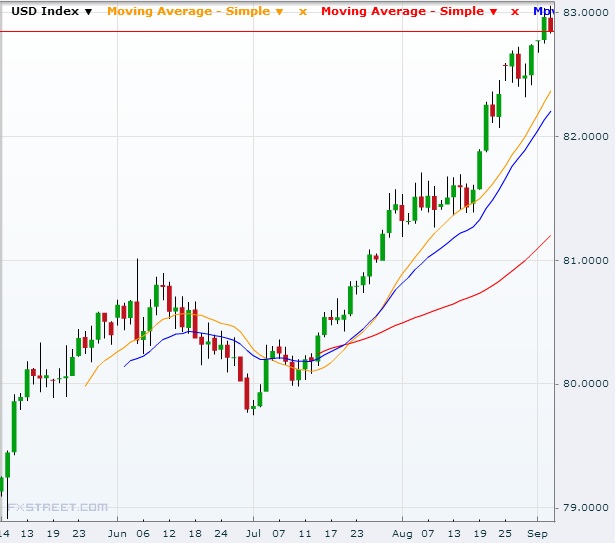Image resolution: width=616 pixels, height=543 pixels.
Task: Remove the orange Moving Average indicator
Action: click(301, 12)
